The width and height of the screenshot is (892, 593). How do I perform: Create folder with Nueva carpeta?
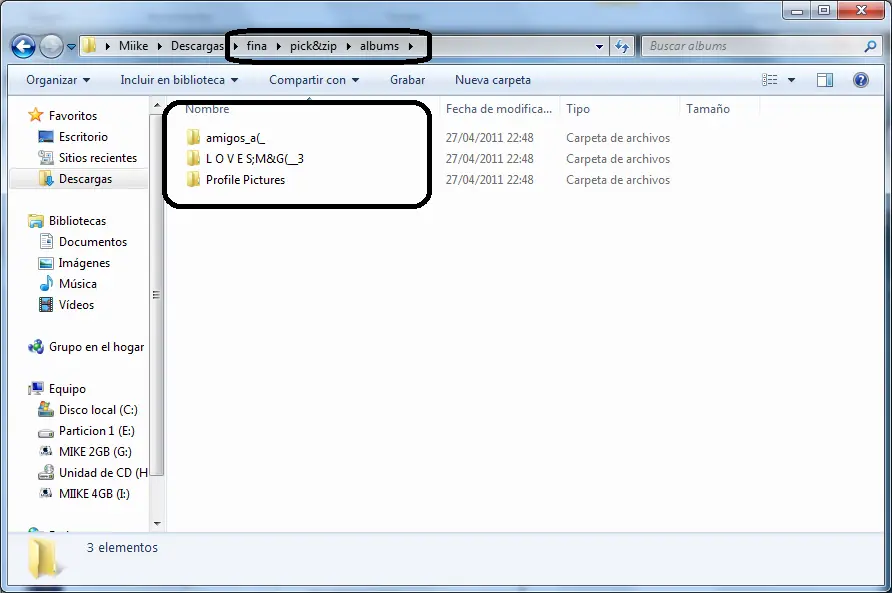(x=493, y=80)
